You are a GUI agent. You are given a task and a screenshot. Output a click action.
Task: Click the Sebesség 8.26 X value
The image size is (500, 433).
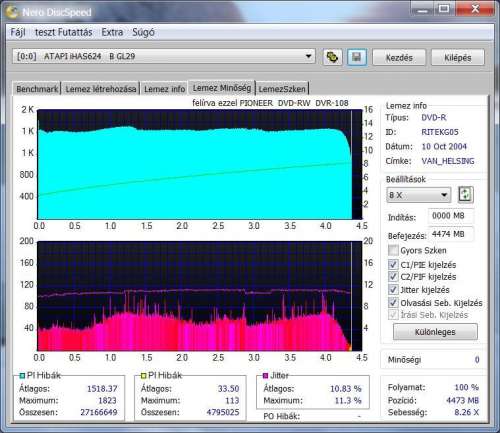point(467,412)
